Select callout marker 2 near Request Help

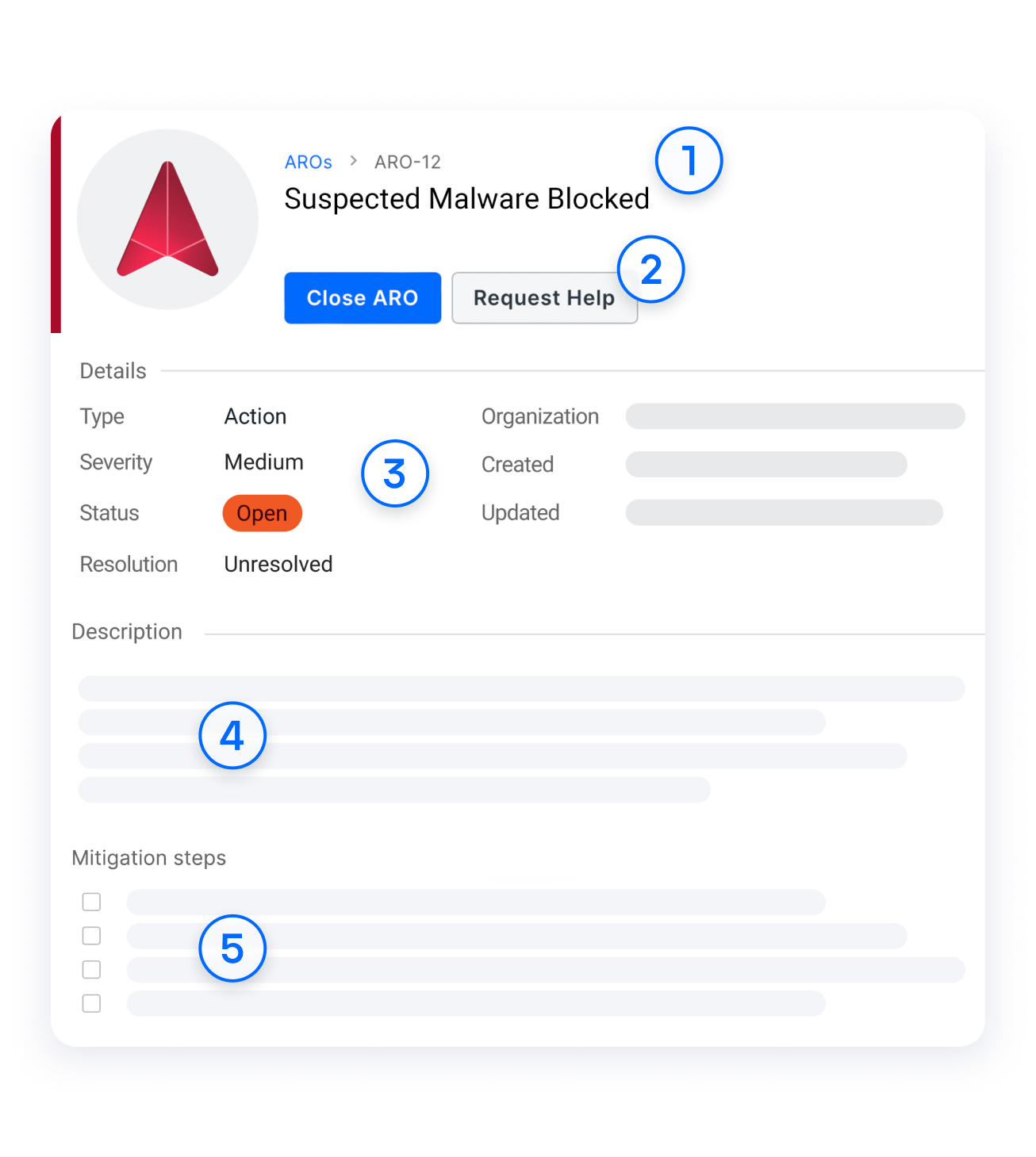[x=651, y=270]
